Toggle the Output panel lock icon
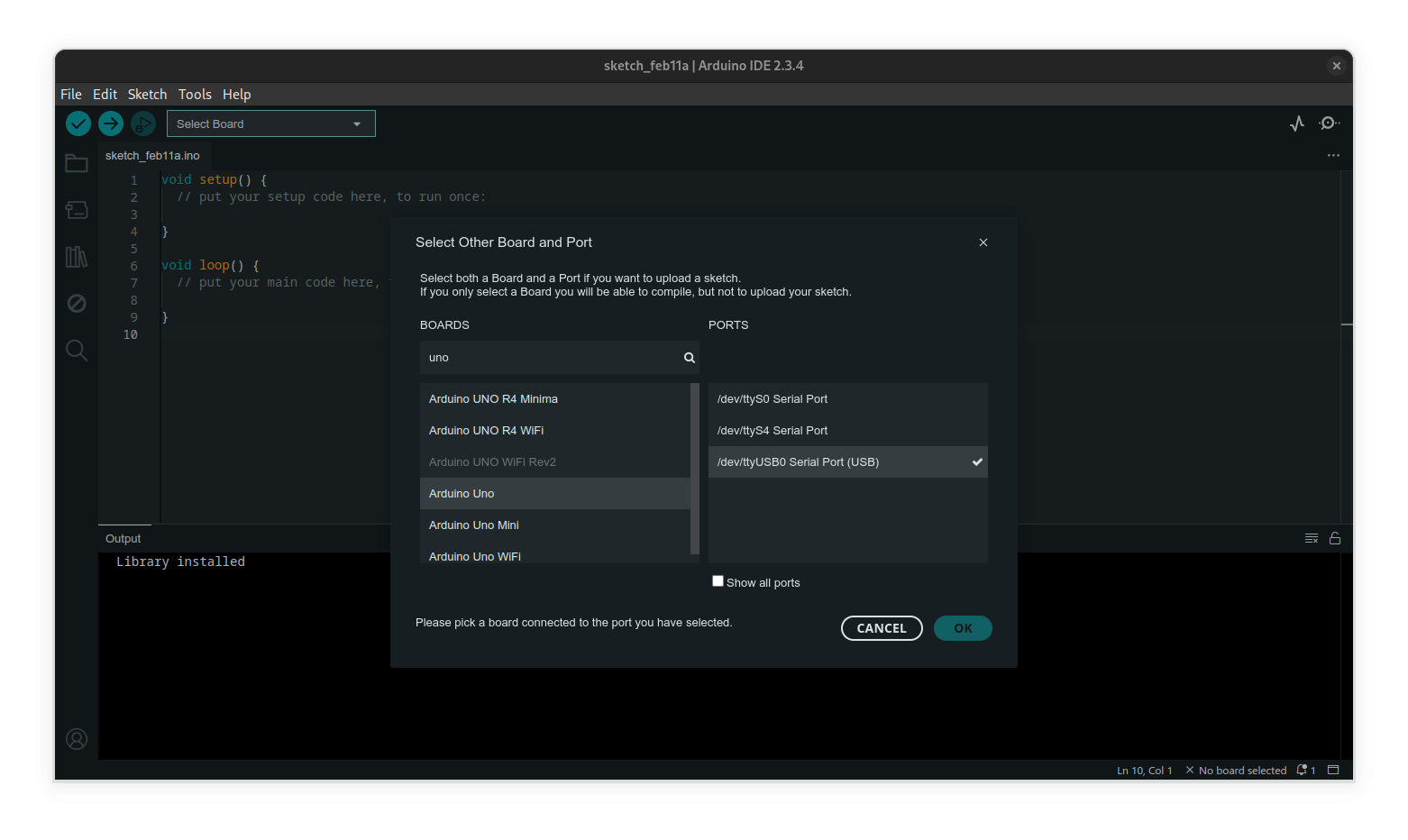The image size is (1408, 840). pyautogui.click(x=1335, y=538)
